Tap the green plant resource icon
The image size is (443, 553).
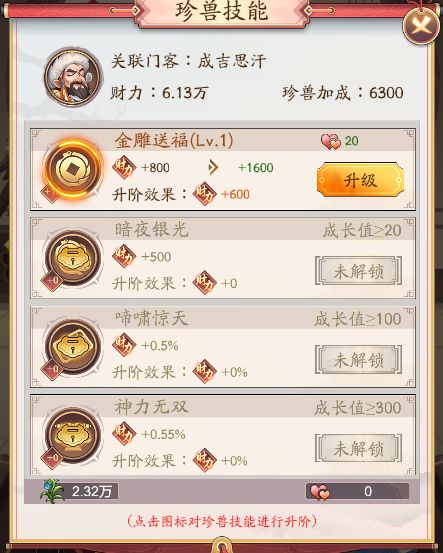[x=52, y=491]
